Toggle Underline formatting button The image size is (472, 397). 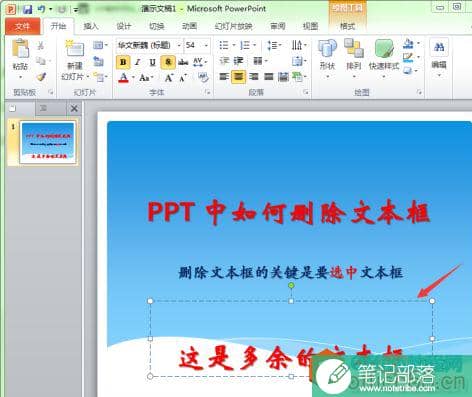(x=153, y=62)
